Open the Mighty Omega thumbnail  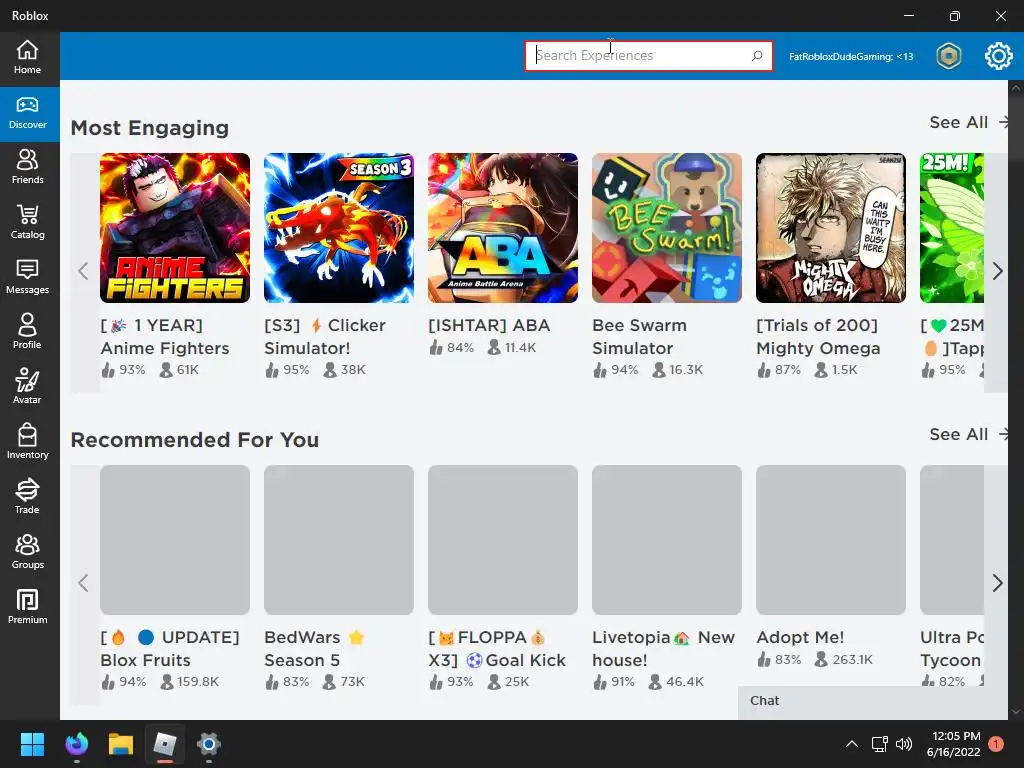point(831,228)
